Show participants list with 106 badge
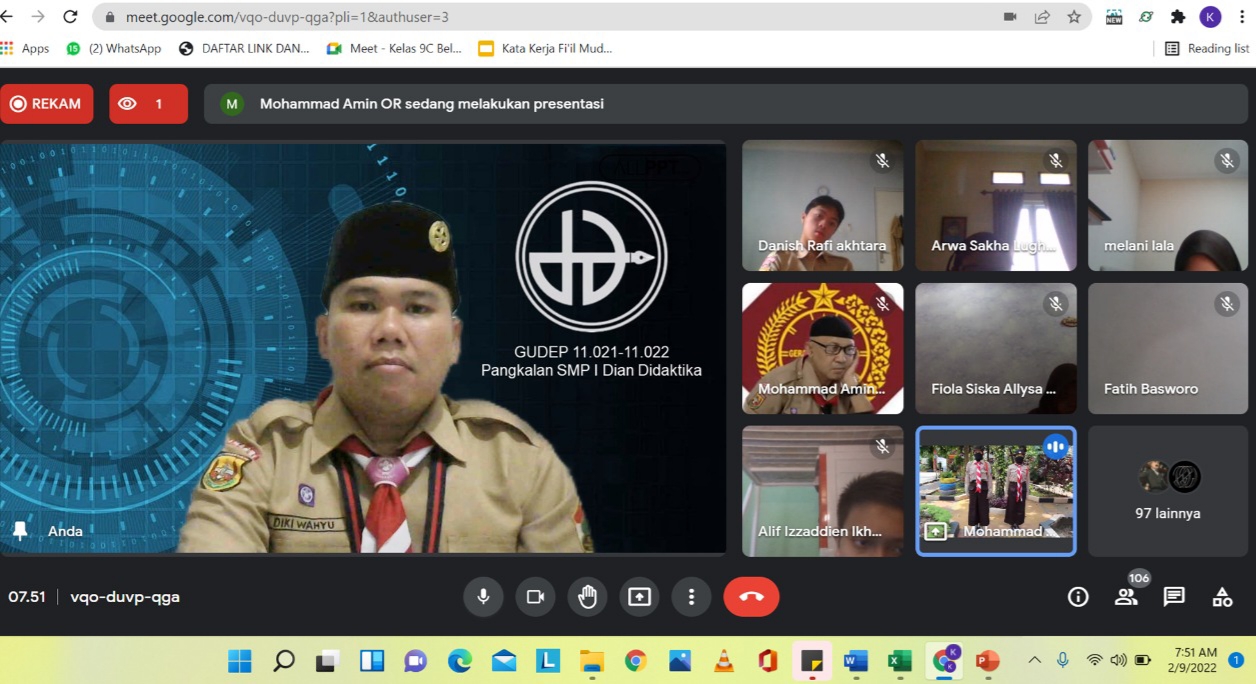This screenshot has height=684, width=1256. (1126, 597)
